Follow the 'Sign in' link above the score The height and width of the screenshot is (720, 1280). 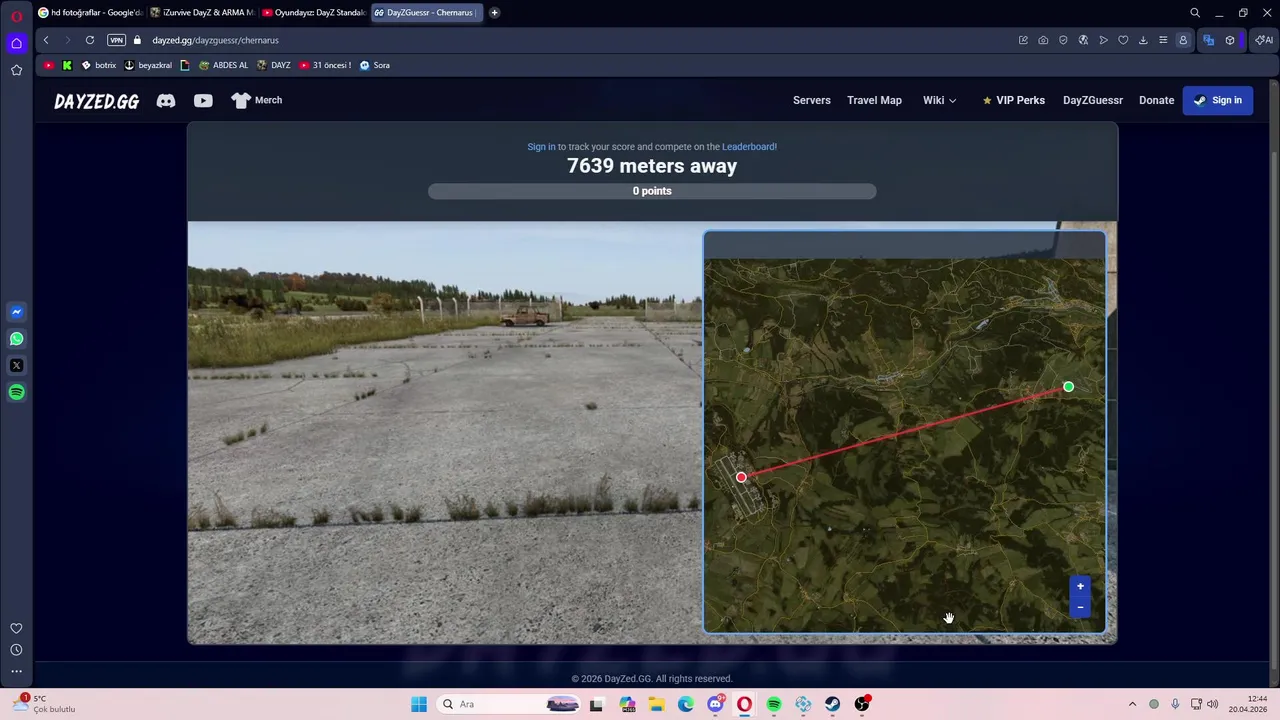[x=541, y=147]
